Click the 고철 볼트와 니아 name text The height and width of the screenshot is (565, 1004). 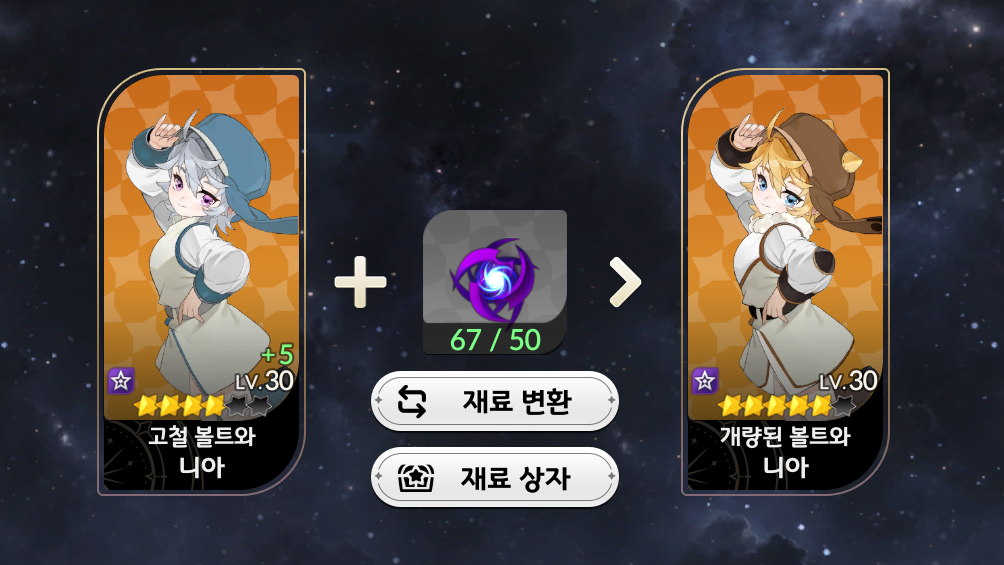click(202, 452)
